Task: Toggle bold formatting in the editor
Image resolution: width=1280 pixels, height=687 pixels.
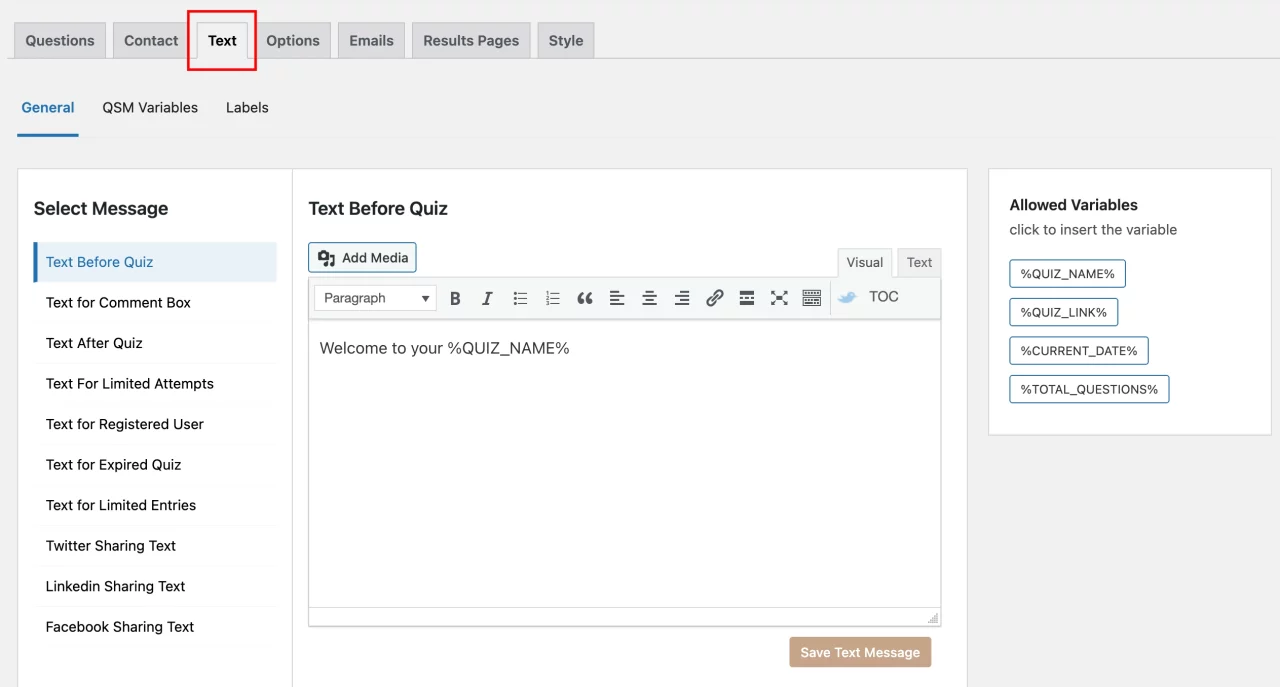Action: pos(455,297)
